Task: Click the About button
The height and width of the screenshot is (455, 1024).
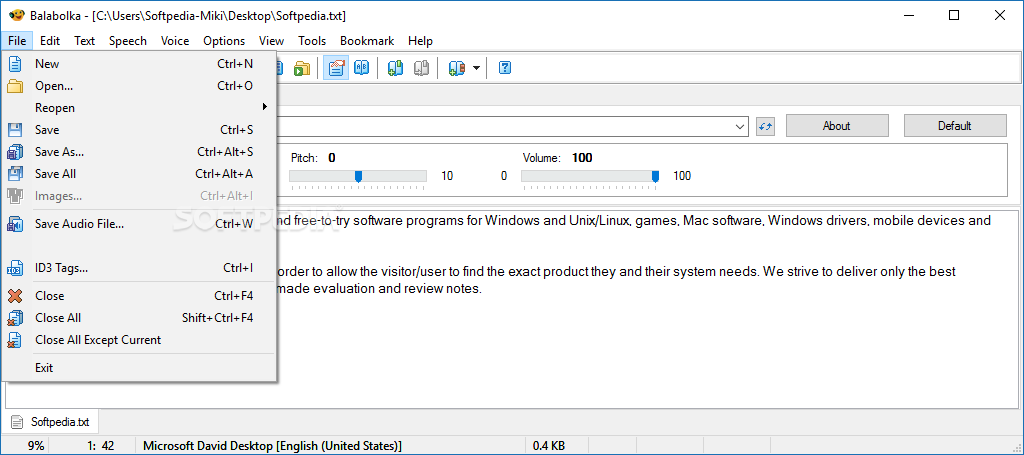Action: 837,126
